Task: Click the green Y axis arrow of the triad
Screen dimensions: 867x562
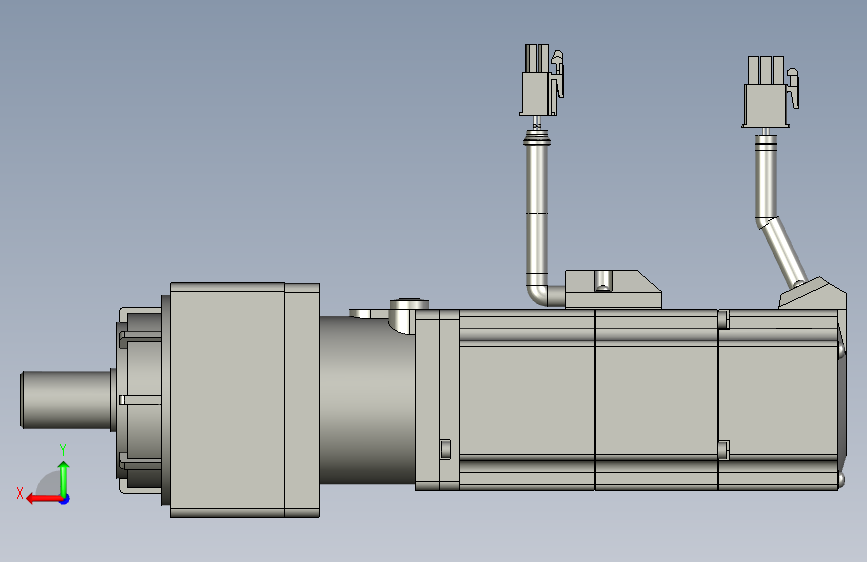Action: tap(64, 479)
